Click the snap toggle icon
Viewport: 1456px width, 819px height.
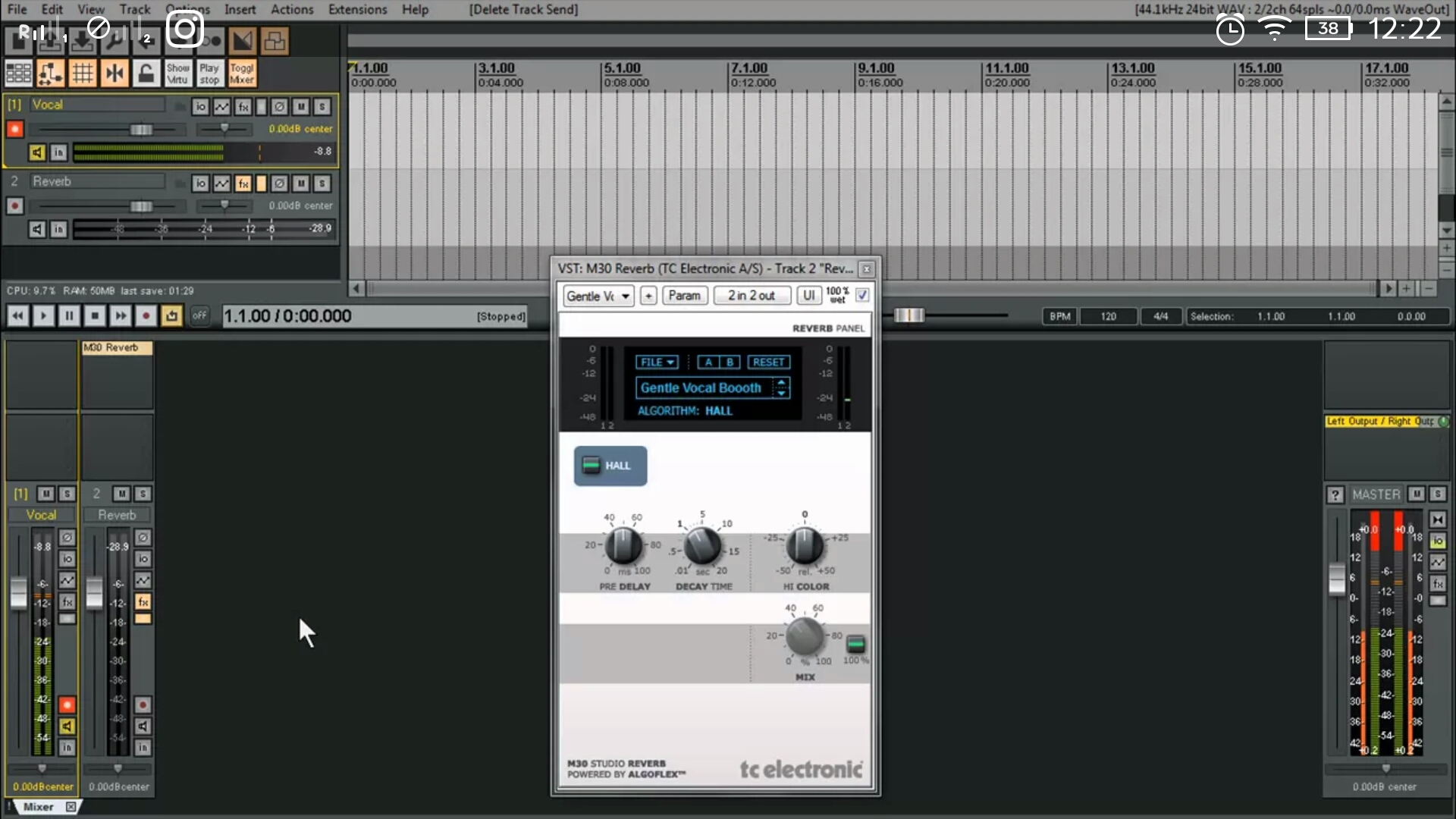click(x=115, y=74)
